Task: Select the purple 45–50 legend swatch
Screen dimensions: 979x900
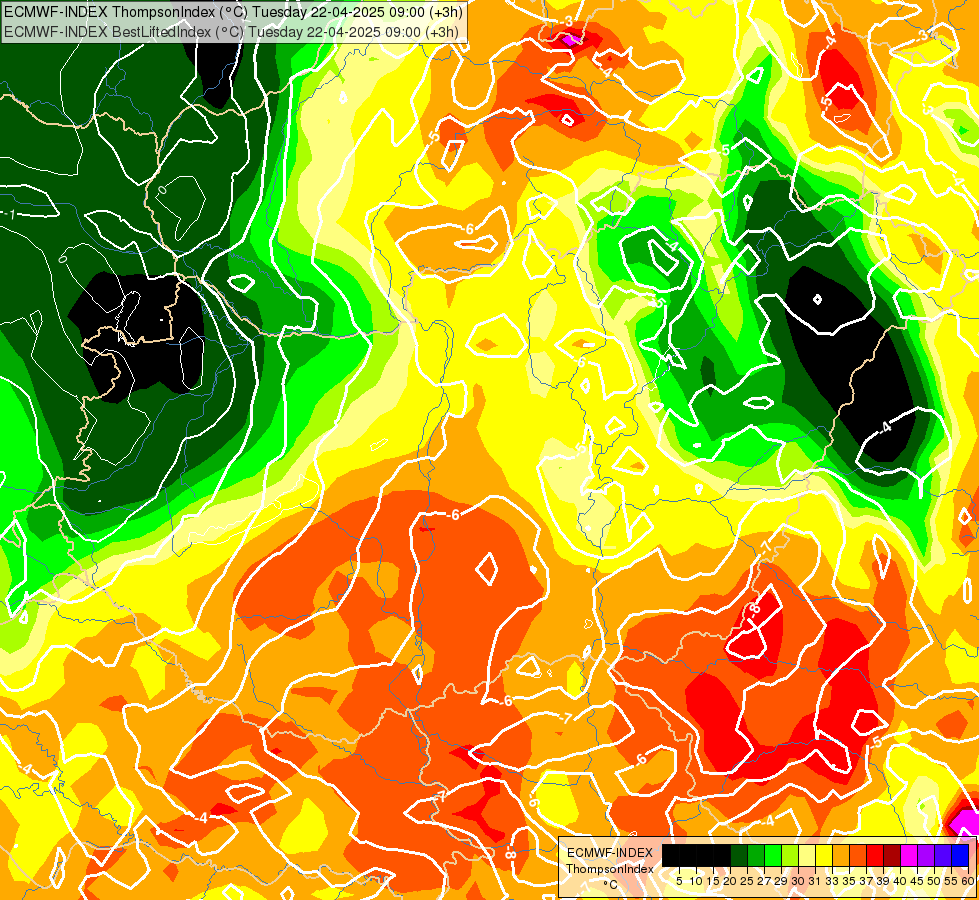Action: tap(926, 856)
